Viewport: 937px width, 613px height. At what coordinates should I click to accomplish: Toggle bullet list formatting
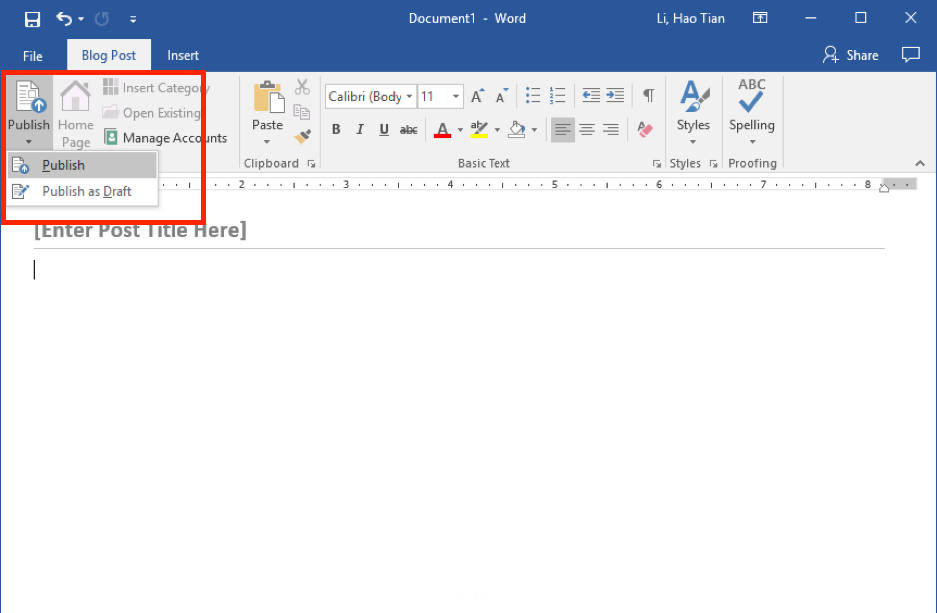(532, 95)
